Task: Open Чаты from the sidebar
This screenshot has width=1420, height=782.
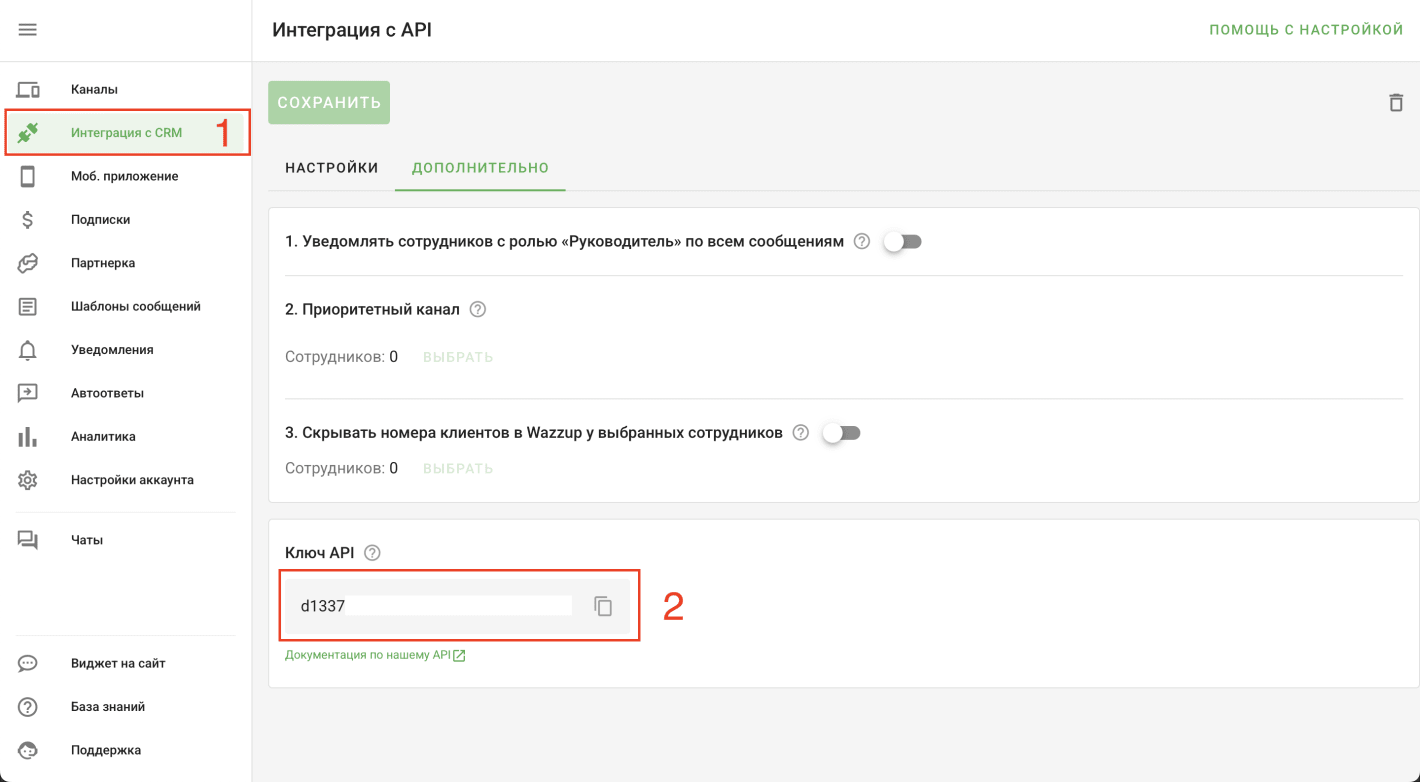Action: click(x=87, y=540)
